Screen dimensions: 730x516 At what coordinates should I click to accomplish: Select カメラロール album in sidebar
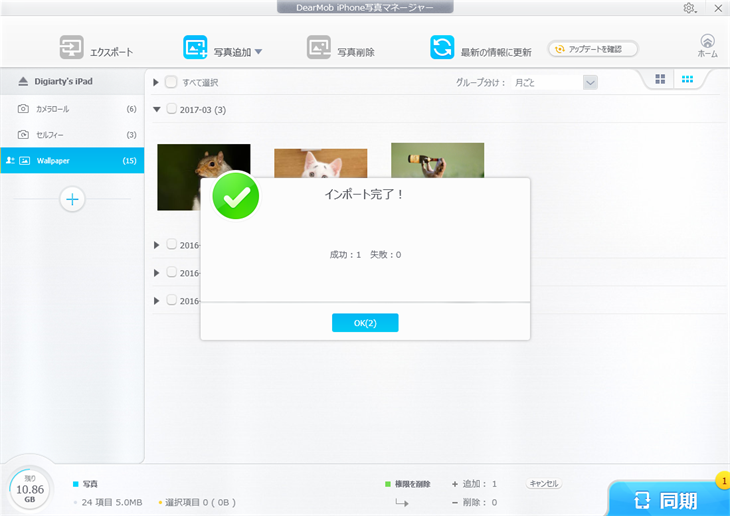[x=53, y=108]
